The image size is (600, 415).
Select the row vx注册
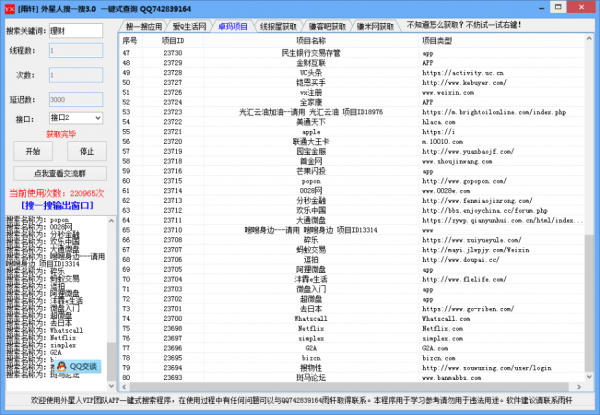point(352,92)
